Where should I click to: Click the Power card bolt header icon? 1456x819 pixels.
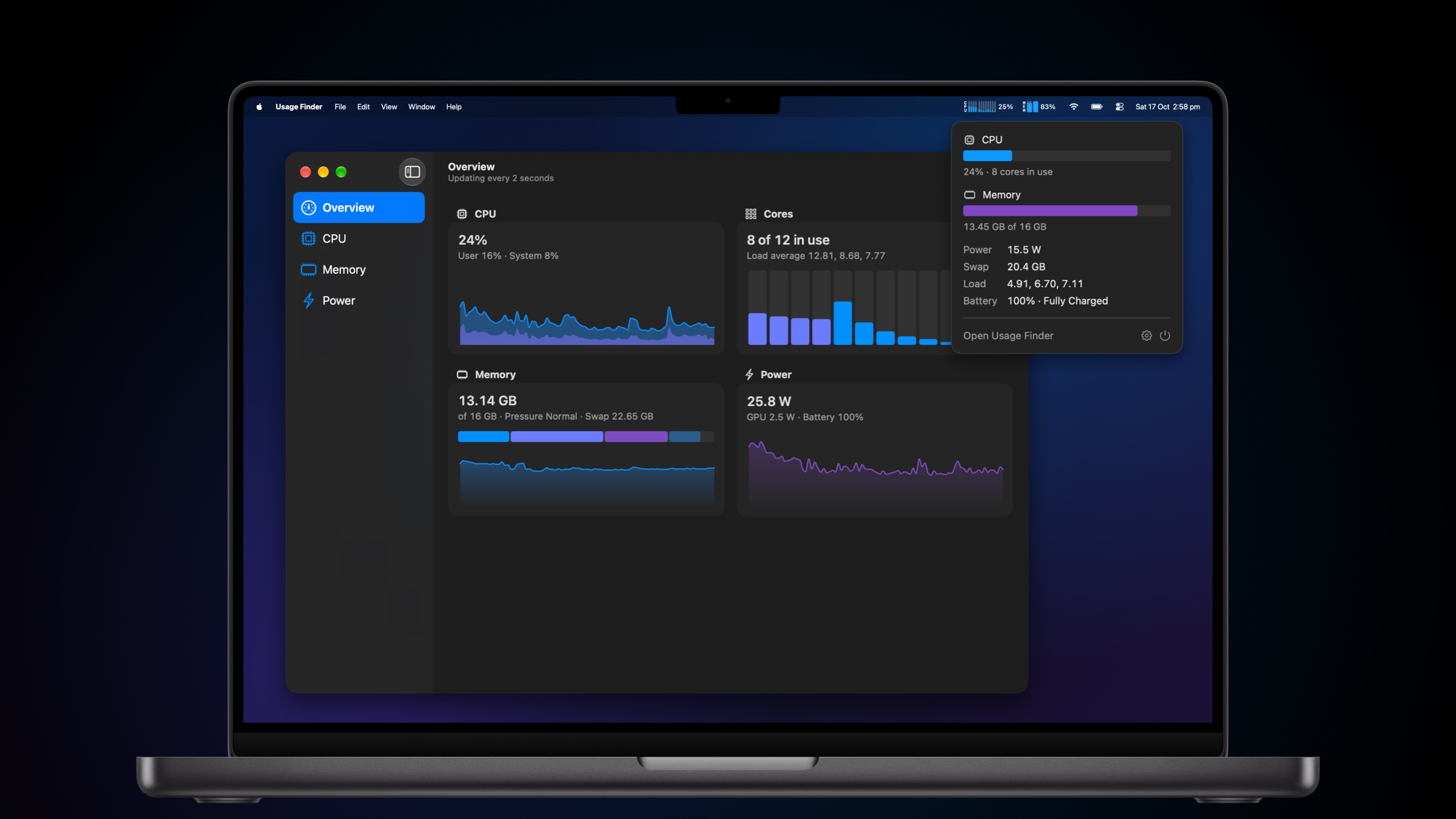tap(749, 374)
